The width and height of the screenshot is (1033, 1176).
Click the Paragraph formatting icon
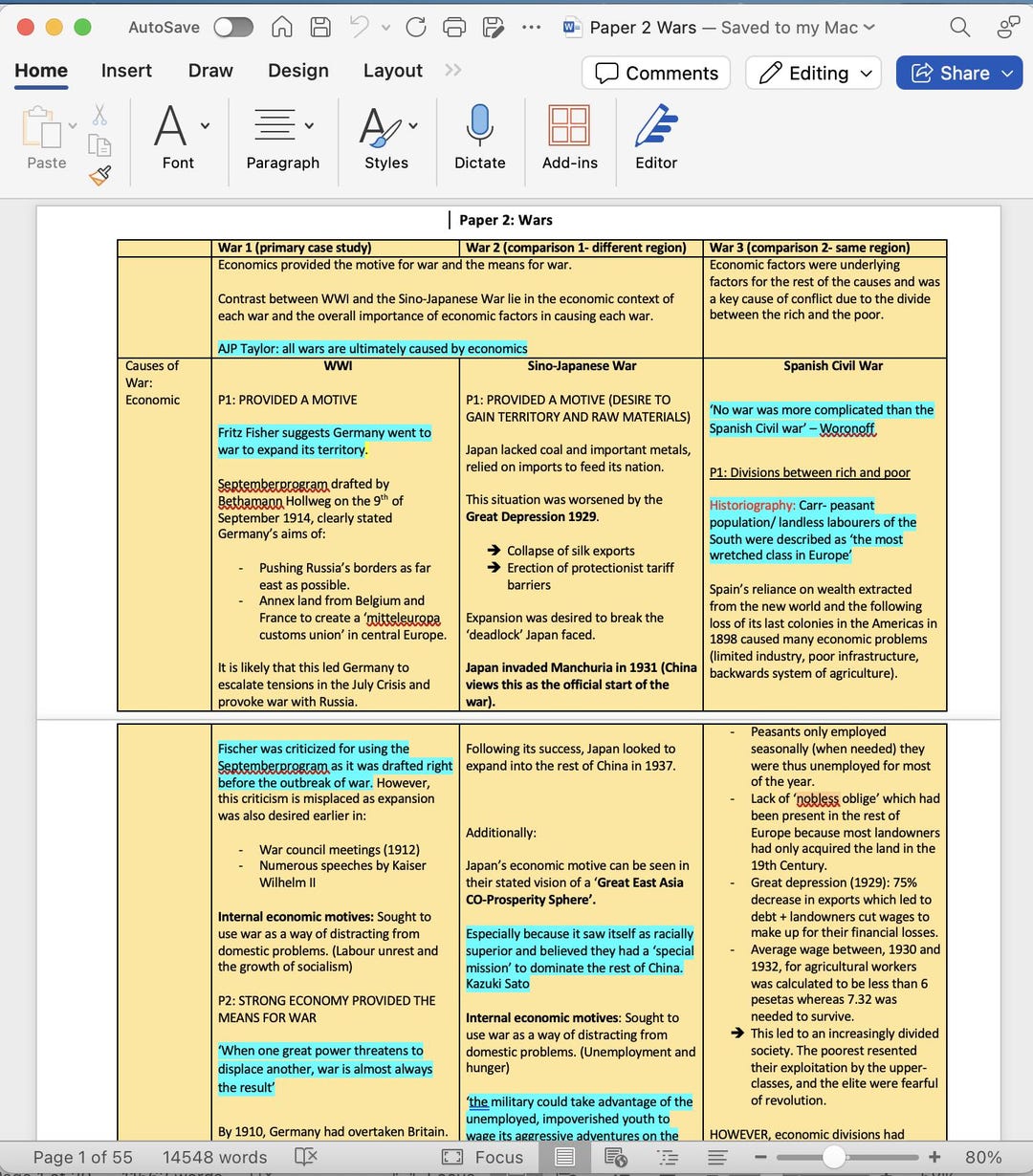[277, 126]
